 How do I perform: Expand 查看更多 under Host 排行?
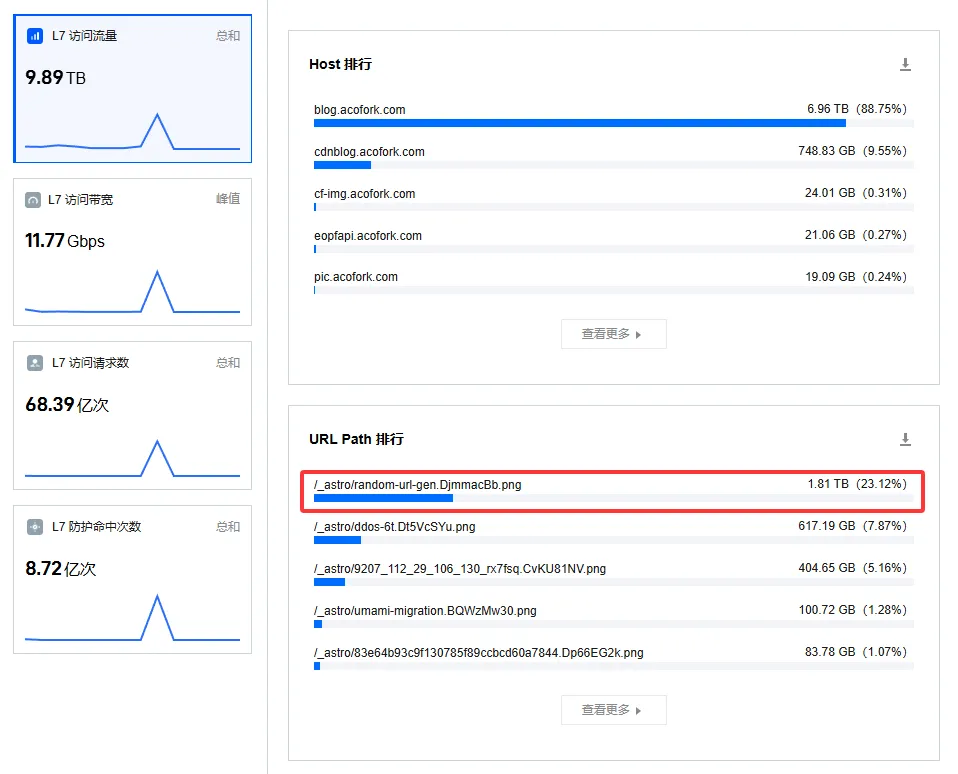pos(613,334)
